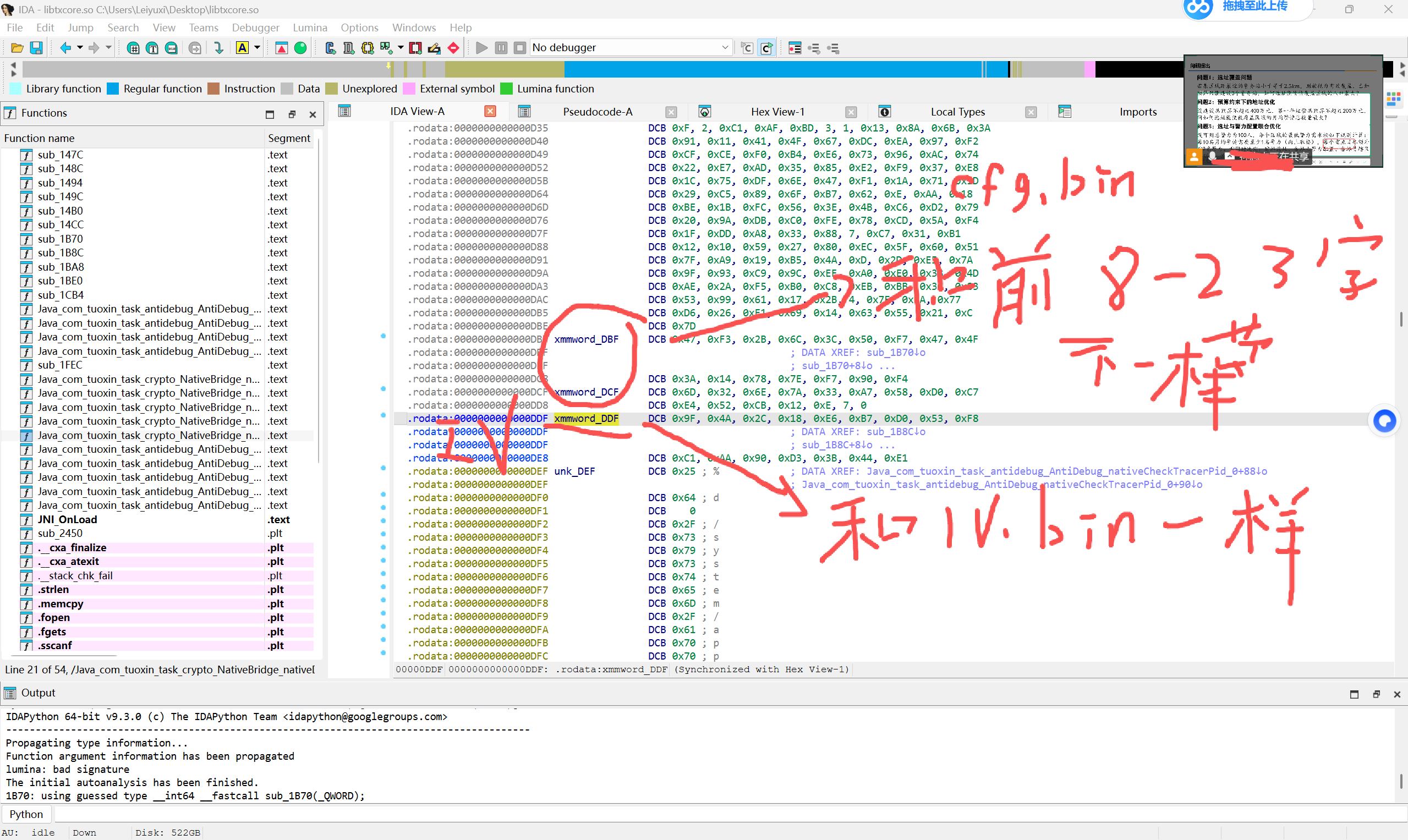This screenshot has height=840, width=1408.
Task: Click the green circle icon
Action: point(300,48)
